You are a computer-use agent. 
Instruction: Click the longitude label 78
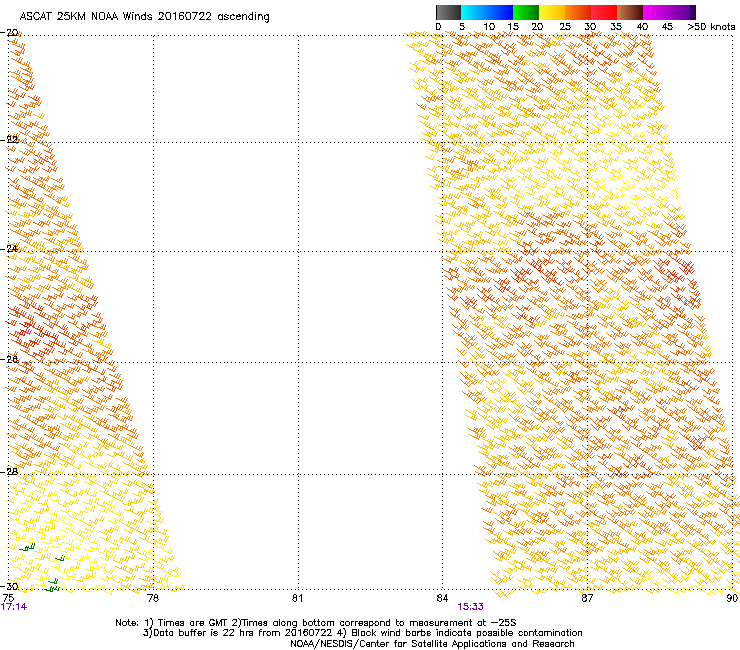pyautogui.click(x=153, y=598)
